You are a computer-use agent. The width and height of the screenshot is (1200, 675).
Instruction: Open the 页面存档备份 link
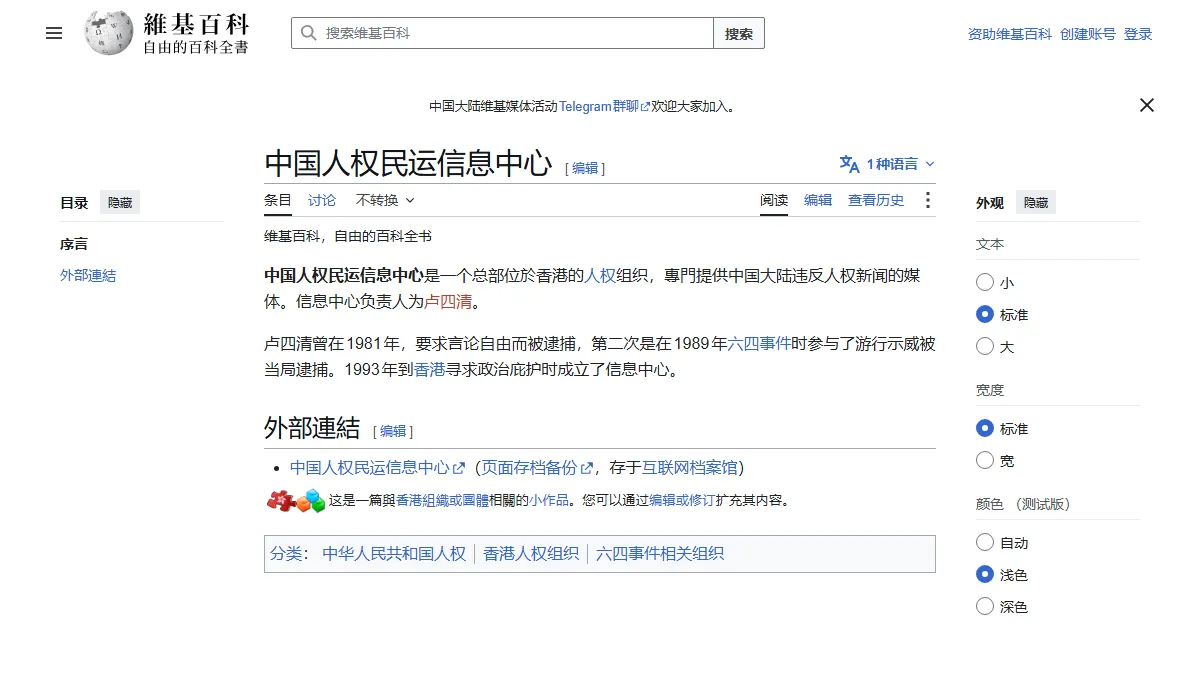pos(538,468)
